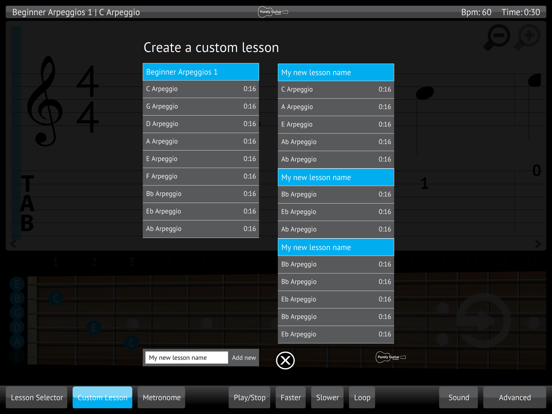The width and height of the screenshot is (552, 414).
Task: Choose A Arpeggio in Beginner Arpeggios 1 list
Action: (x=201, y=142)
